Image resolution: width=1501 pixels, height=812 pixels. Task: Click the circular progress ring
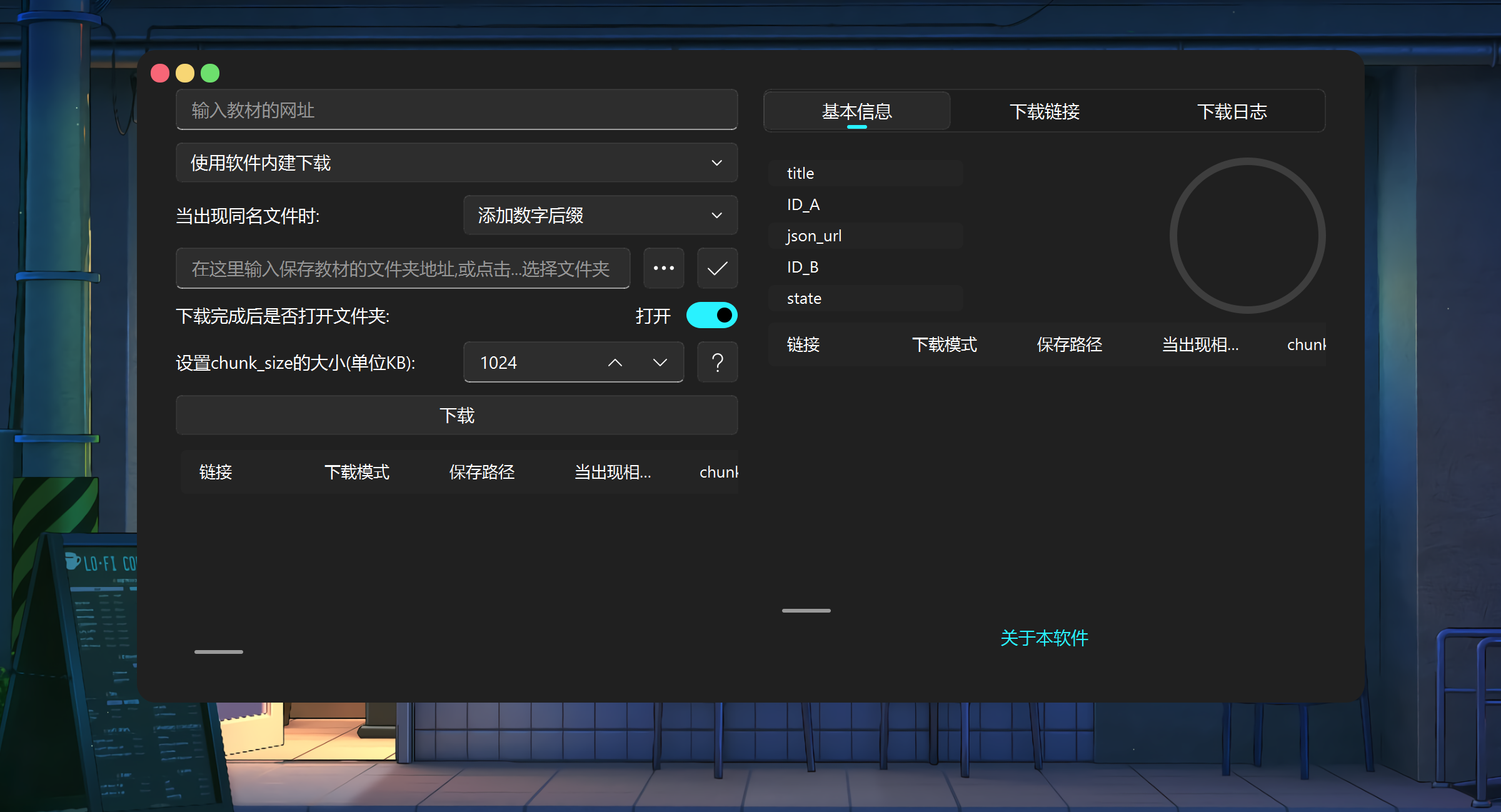point(1247,236)
